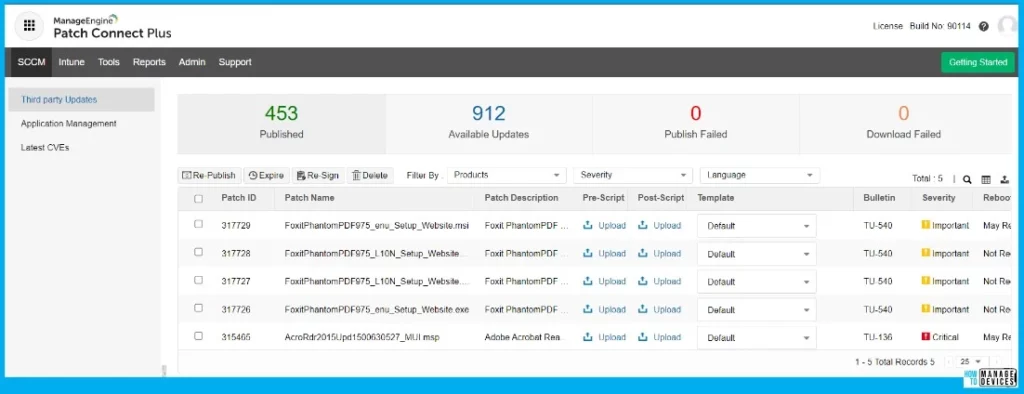The width and height of the screenshot is (1024, 394).
Task: Click Pre-Script upload icon for patch 317727
Action: point(587,281)
